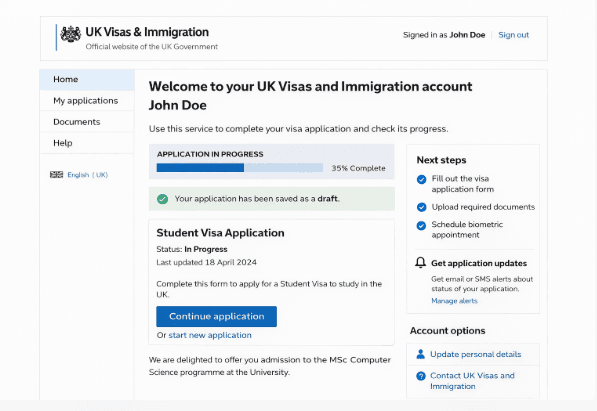Click the green checkmark draft saved icon
This screenshot has height=411, width=597.
(163, 199)
